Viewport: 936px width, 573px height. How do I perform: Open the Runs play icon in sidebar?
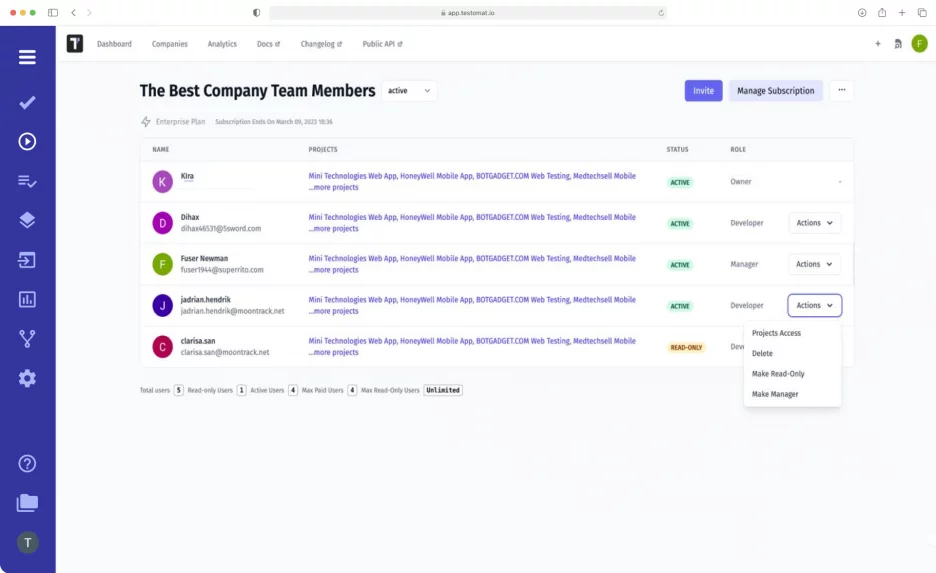coord(27,141)
